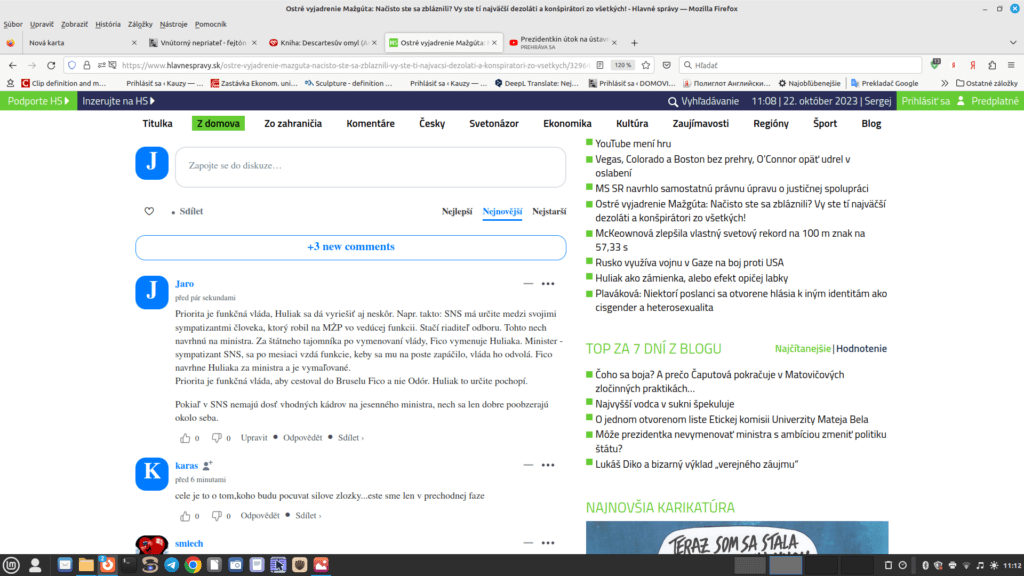Screen dimensions: 1024x576
Task: Open the Záložky menu
Action: tap(140, 24)
